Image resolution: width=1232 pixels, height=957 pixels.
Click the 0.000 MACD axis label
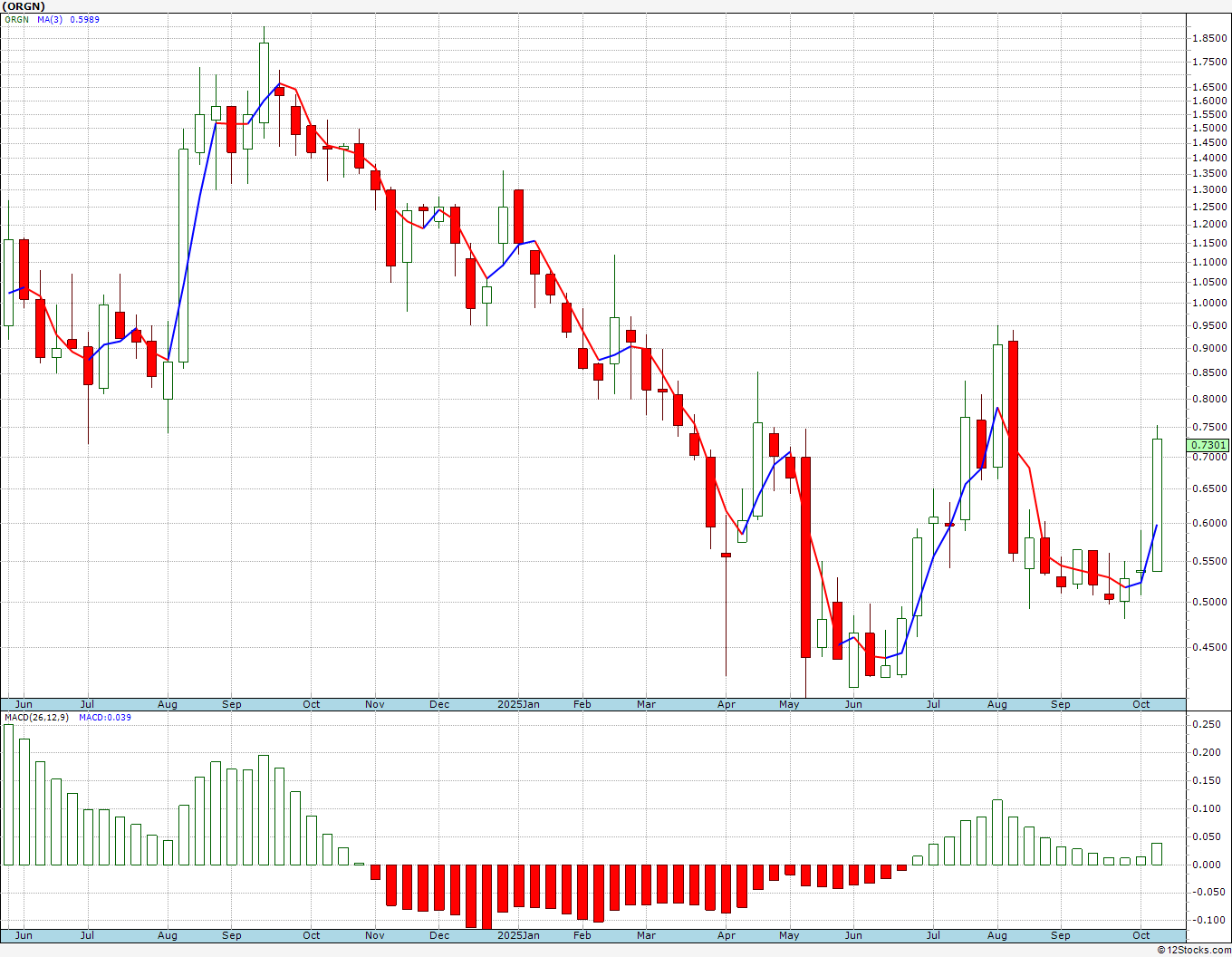[1207, 865]
